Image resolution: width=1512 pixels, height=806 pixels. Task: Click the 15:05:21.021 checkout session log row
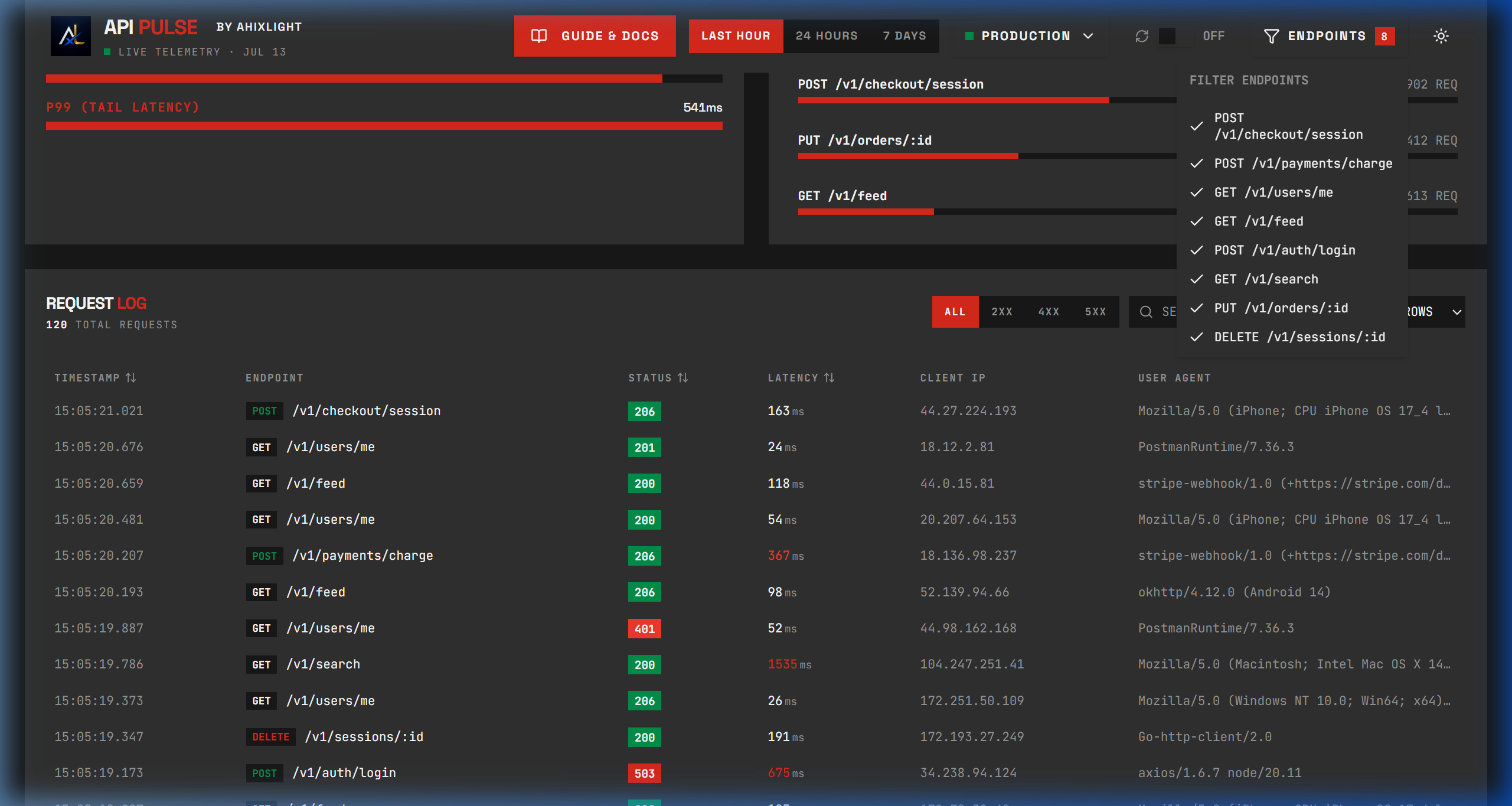tap(756, 411)
